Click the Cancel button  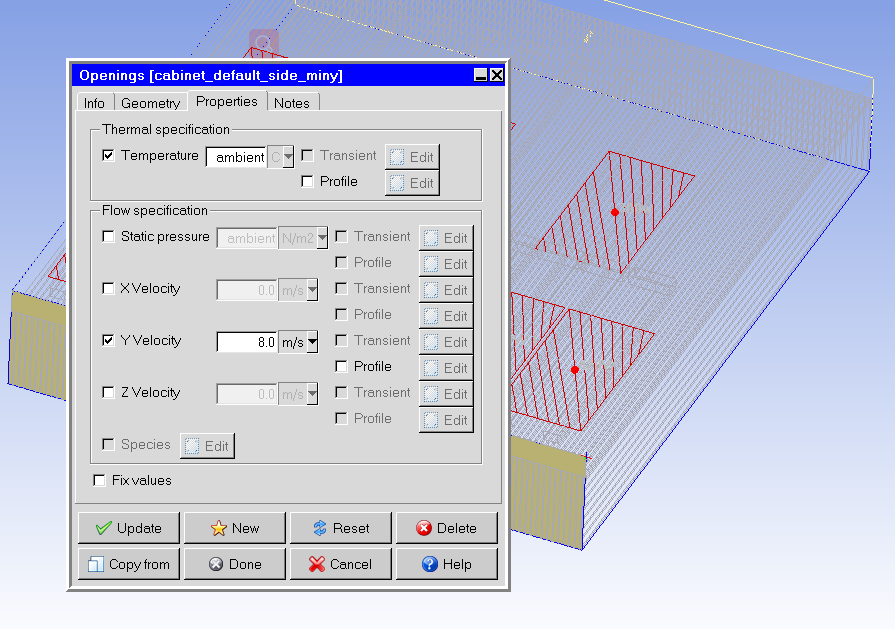pyautogui.click(x=341, y=564)
